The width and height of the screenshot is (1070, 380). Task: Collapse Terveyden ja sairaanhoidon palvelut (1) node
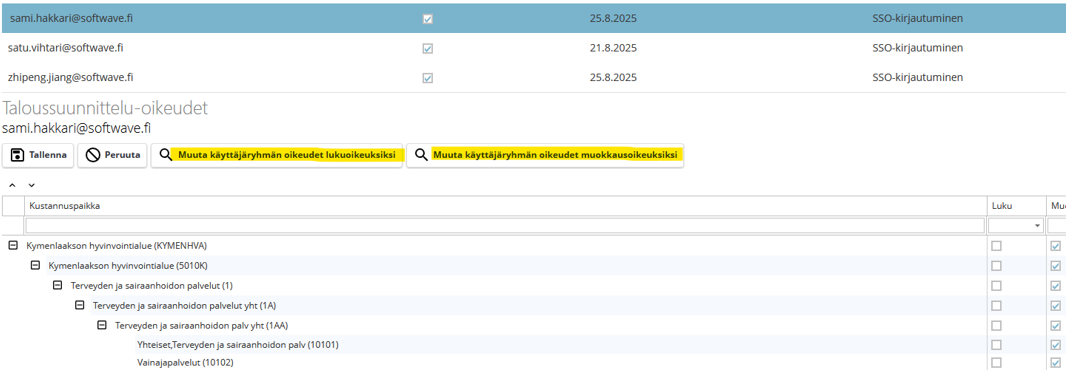58,285
